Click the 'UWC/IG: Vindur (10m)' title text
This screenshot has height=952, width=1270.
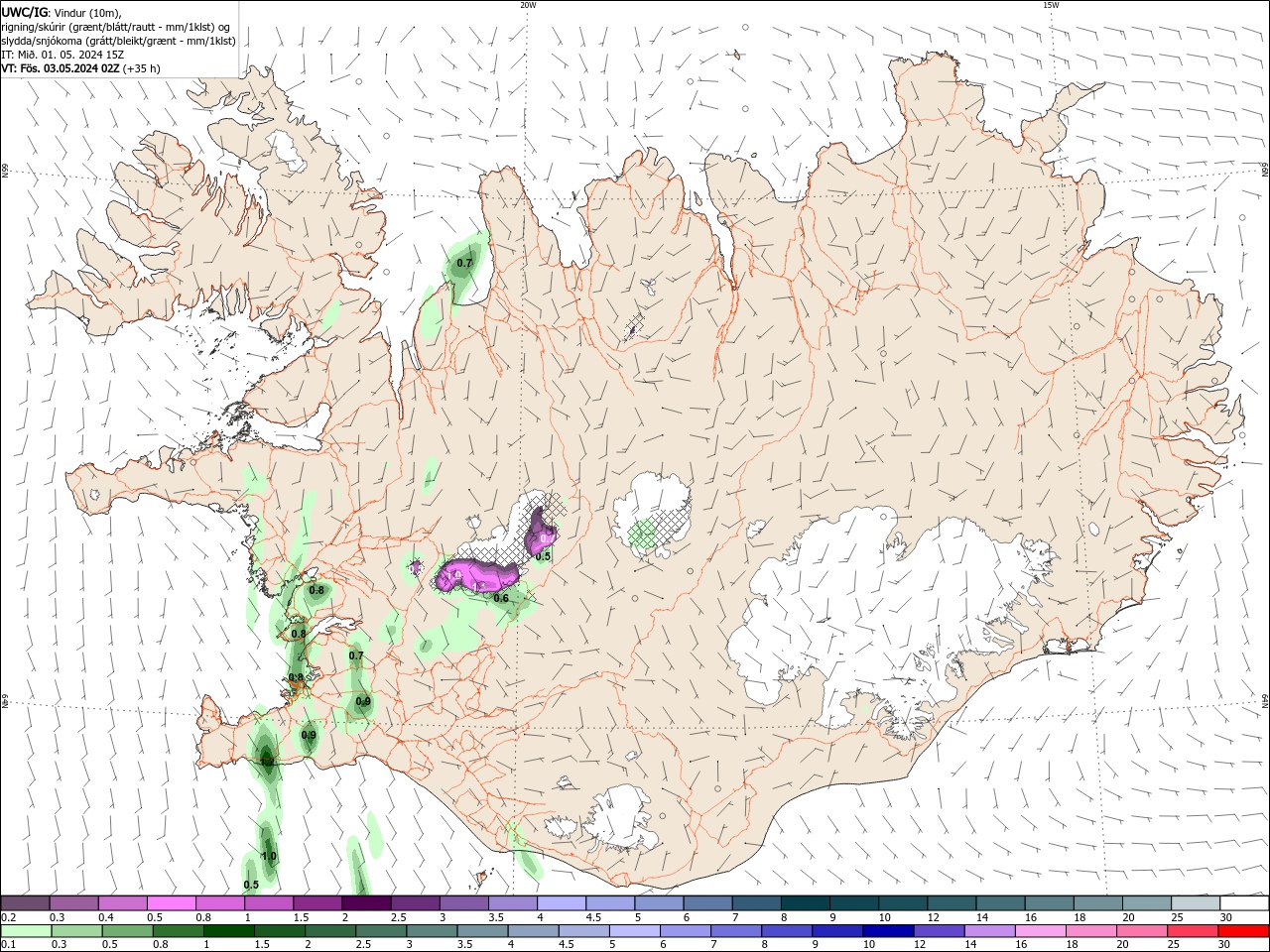(x=62, y=12)
